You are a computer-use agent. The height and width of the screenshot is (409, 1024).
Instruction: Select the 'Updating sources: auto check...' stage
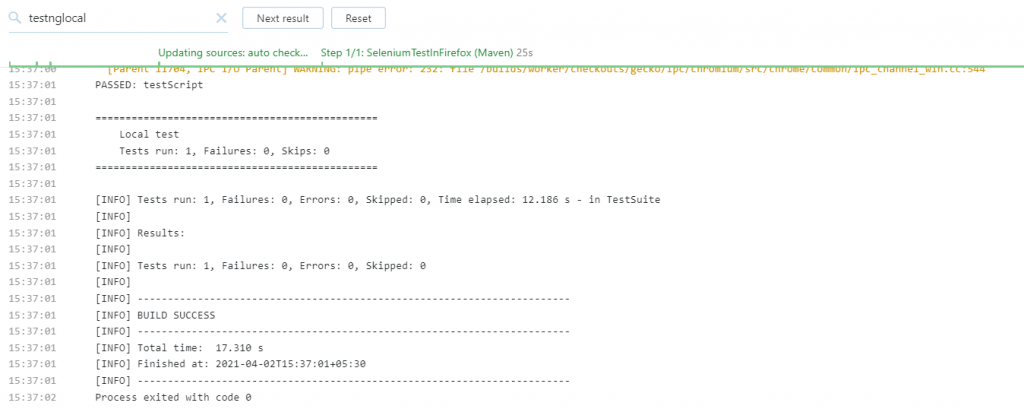[x=233, y=52]
